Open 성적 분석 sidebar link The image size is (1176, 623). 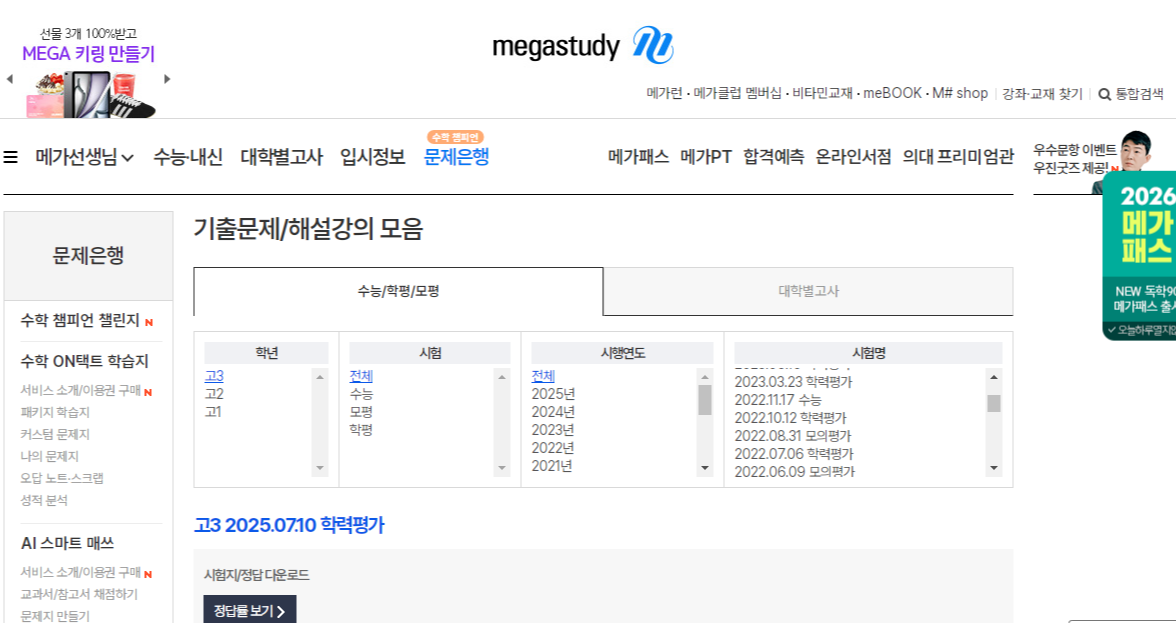coord(44,500)
